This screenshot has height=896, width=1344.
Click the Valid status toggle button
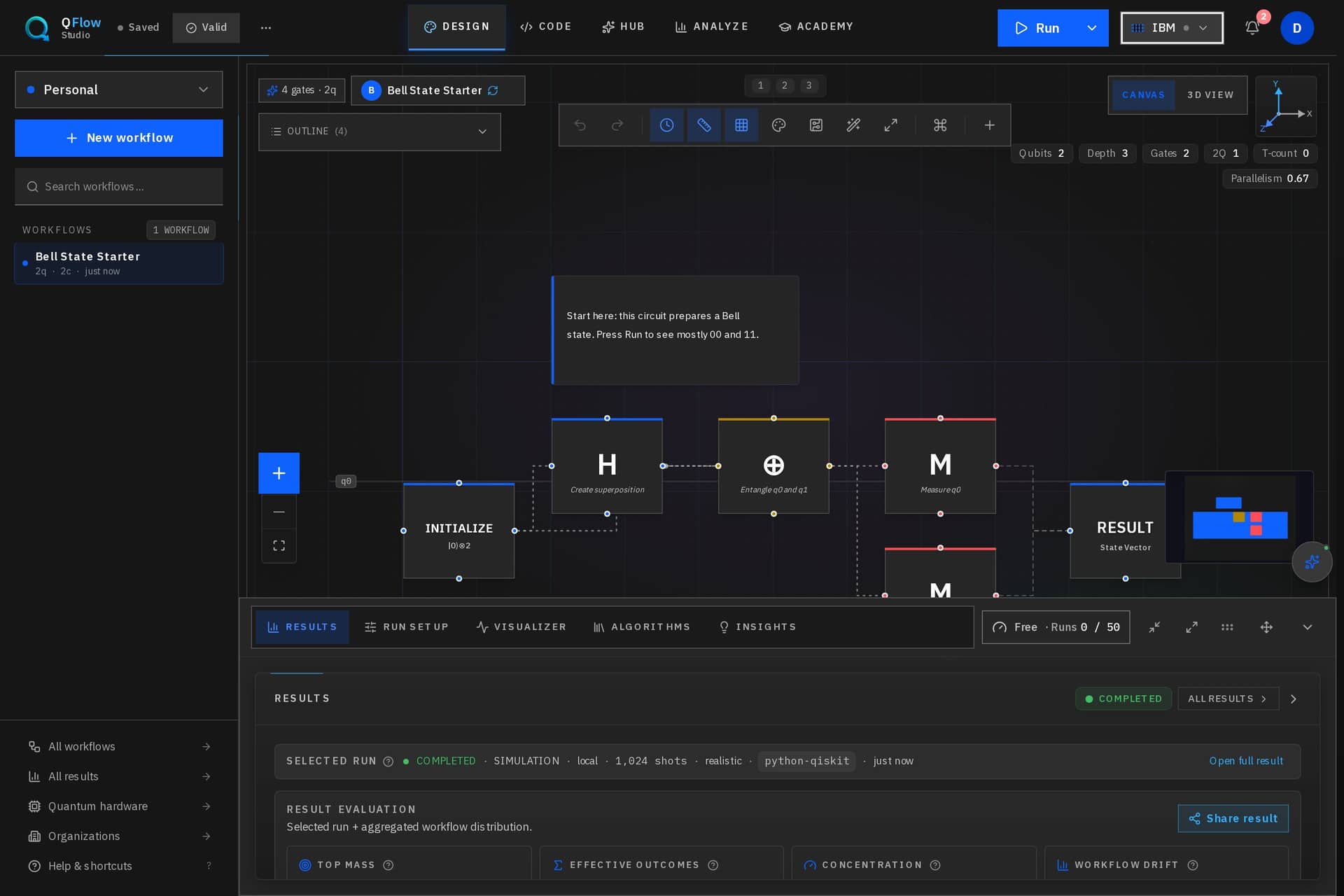[x=206, y=28]
